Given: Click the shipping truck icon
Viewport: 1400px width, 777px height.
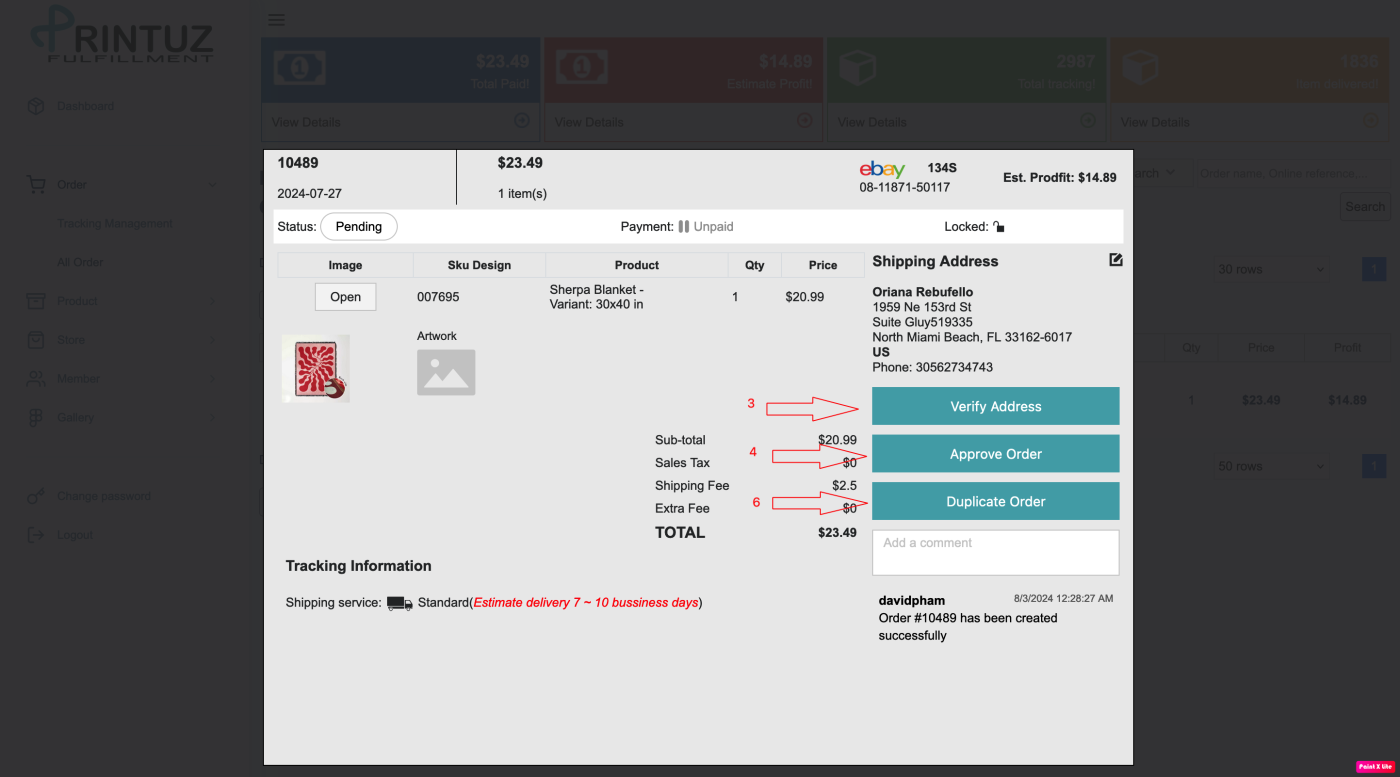Looking at the screenshot, I should pyautogui.click(x=400, y=603).
